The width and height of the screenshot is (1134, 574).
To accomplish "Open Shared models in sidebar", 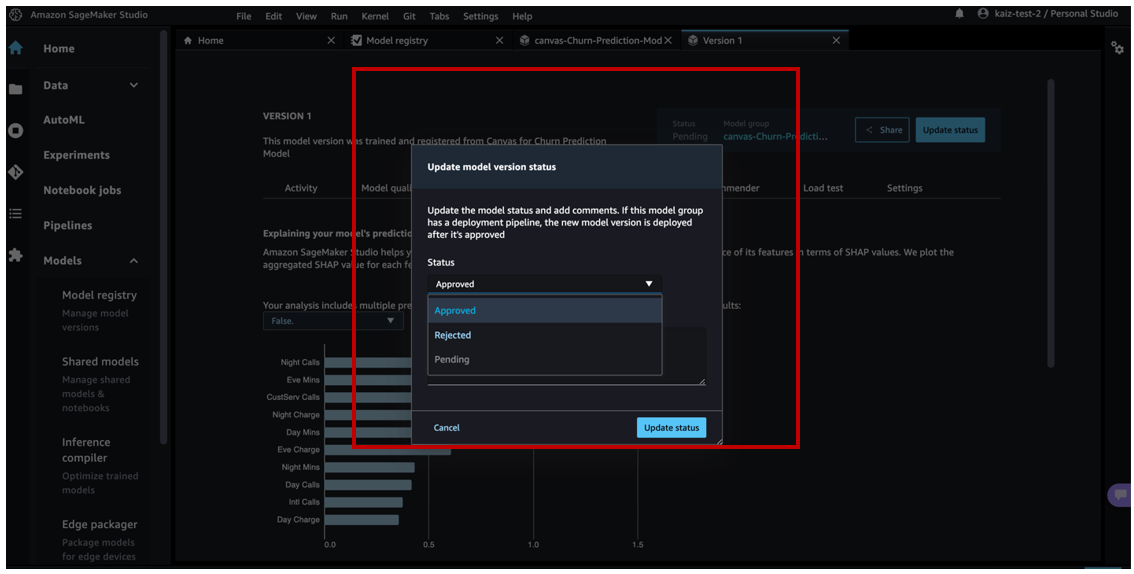I will pyautogui.click(x=100, y=361).
